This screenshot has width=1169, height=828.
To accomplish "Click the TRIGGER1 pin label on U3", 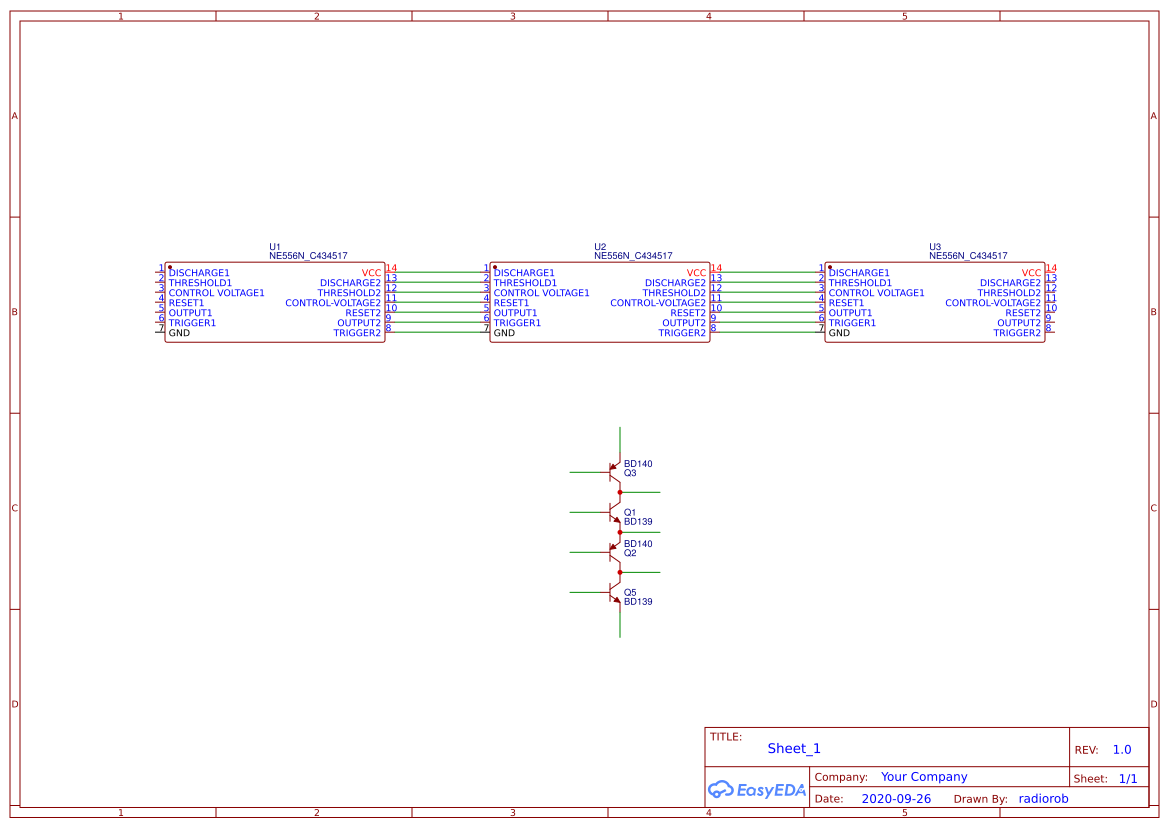I will (x=852, y=323).
